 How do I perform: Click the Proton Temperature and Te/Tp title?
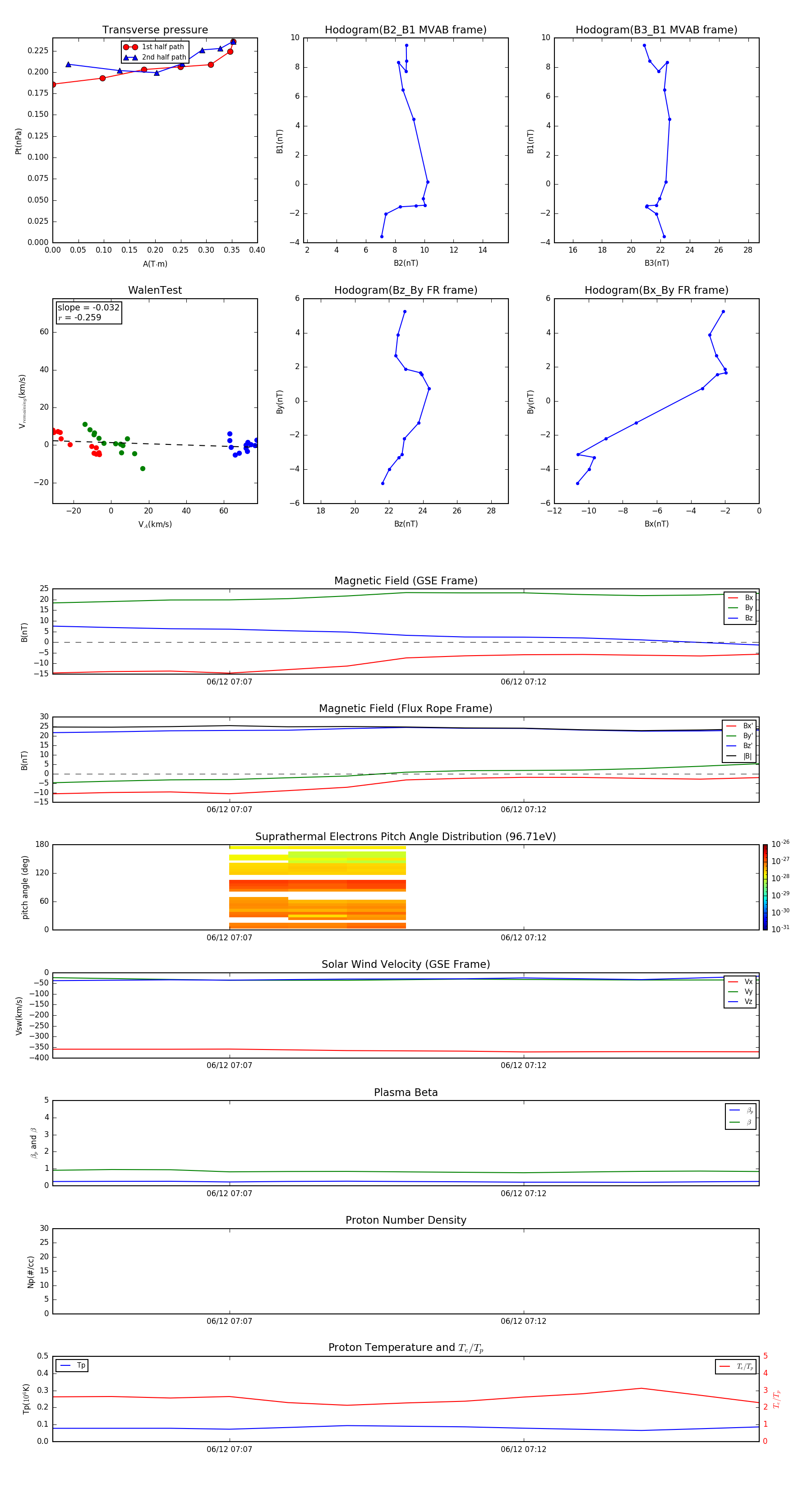[x=406, y=1348]
